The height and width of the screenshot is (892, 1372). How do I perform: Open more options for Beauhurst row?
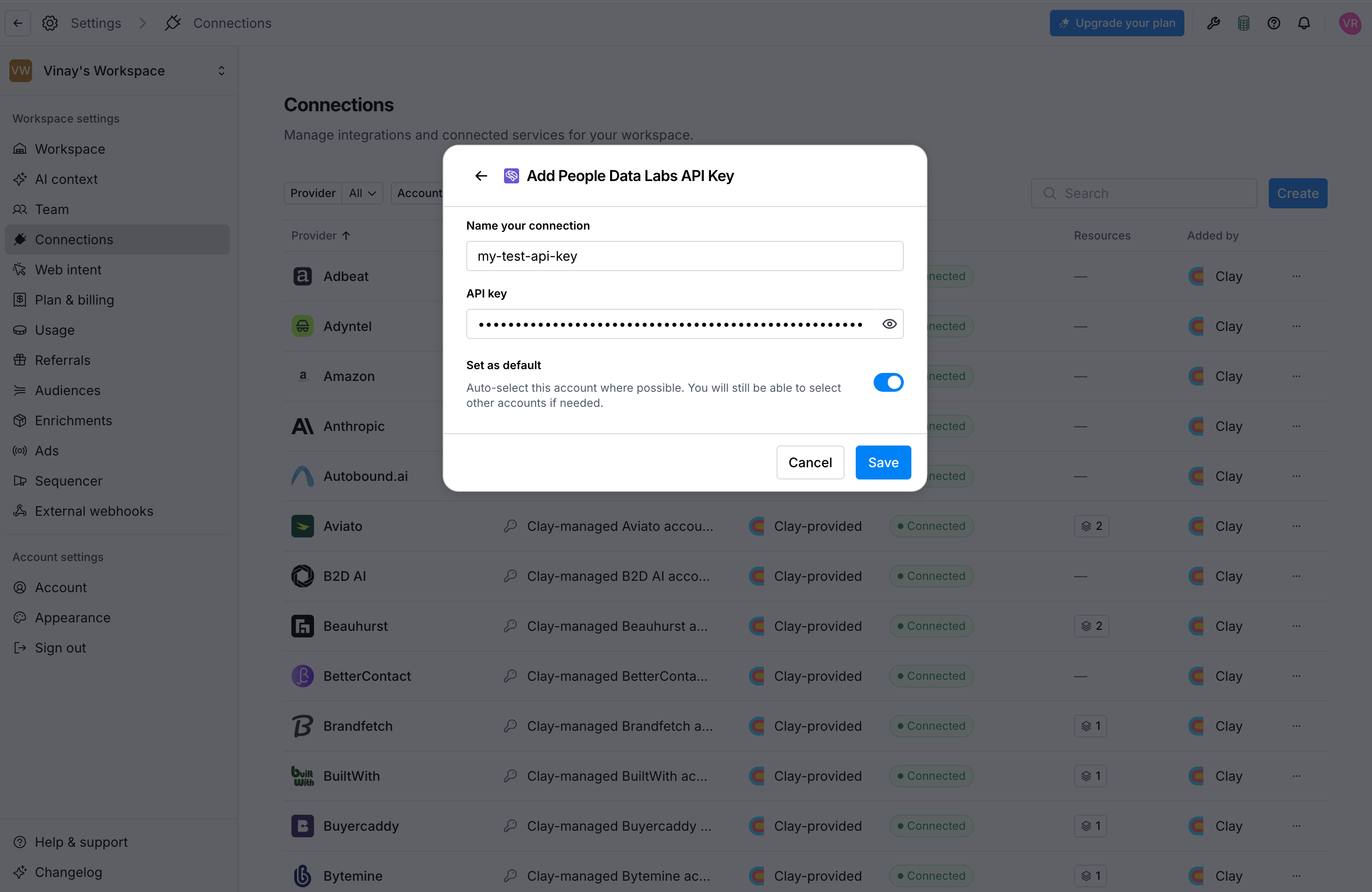tap(1297, 626)
